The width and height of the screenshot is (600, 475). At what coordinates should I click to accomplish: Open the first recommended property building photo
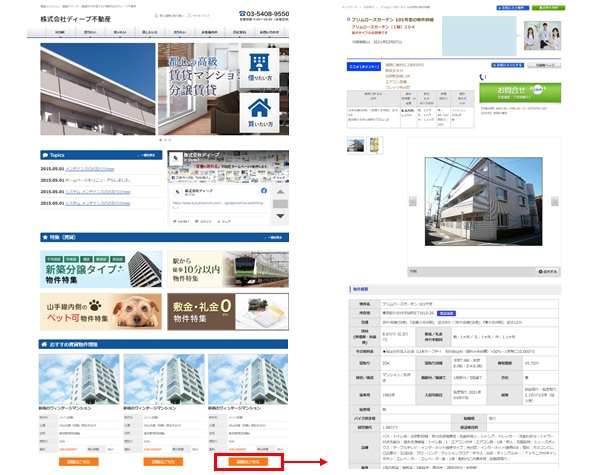click(79, 379)
